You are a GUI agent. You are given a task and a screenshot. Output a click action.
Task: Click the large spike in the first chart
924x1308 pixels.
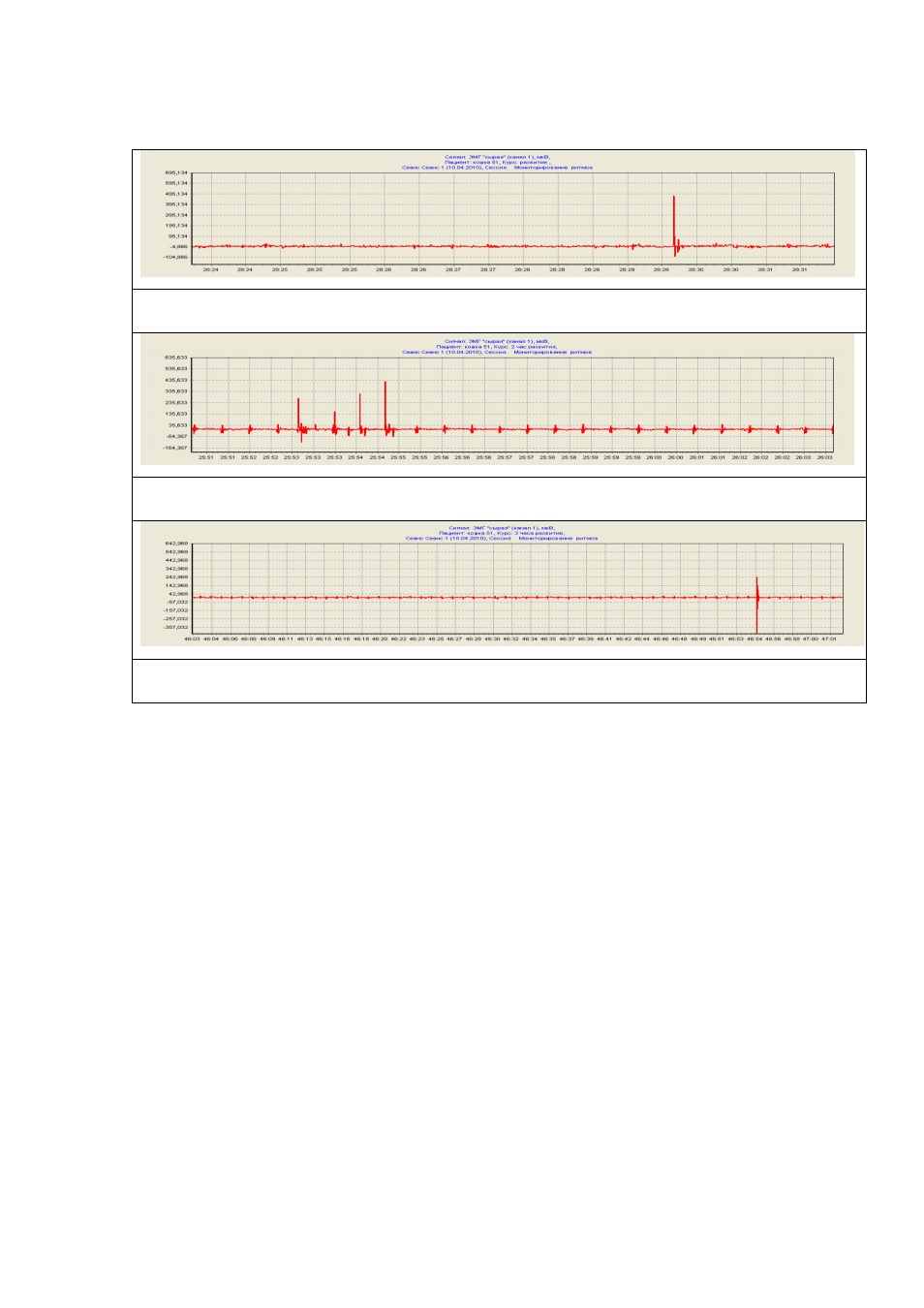tap(674, 225)
